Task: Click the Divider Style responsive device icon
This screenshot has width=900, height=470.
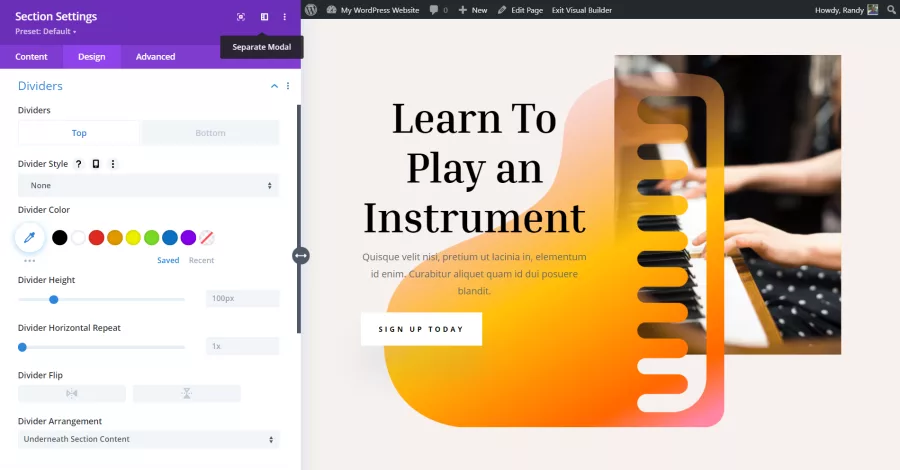Action: [x=96, y=164]
